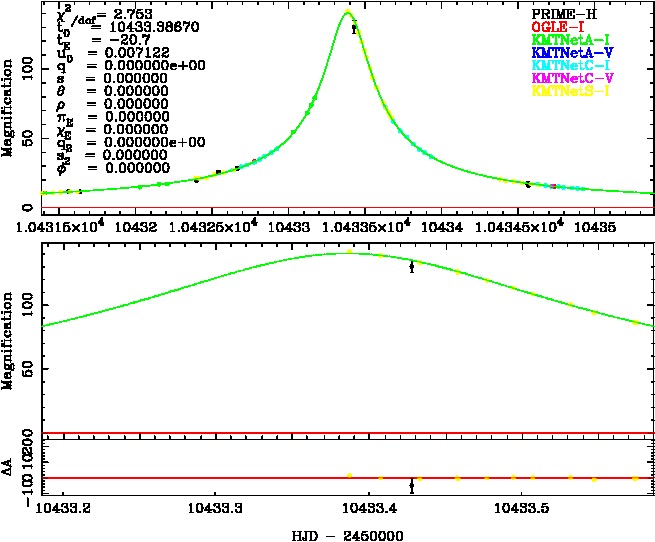Click the black error-bar point in zoomed light curve
The image size is (655, 542).
pyautogui.click(x=412, y=266)
